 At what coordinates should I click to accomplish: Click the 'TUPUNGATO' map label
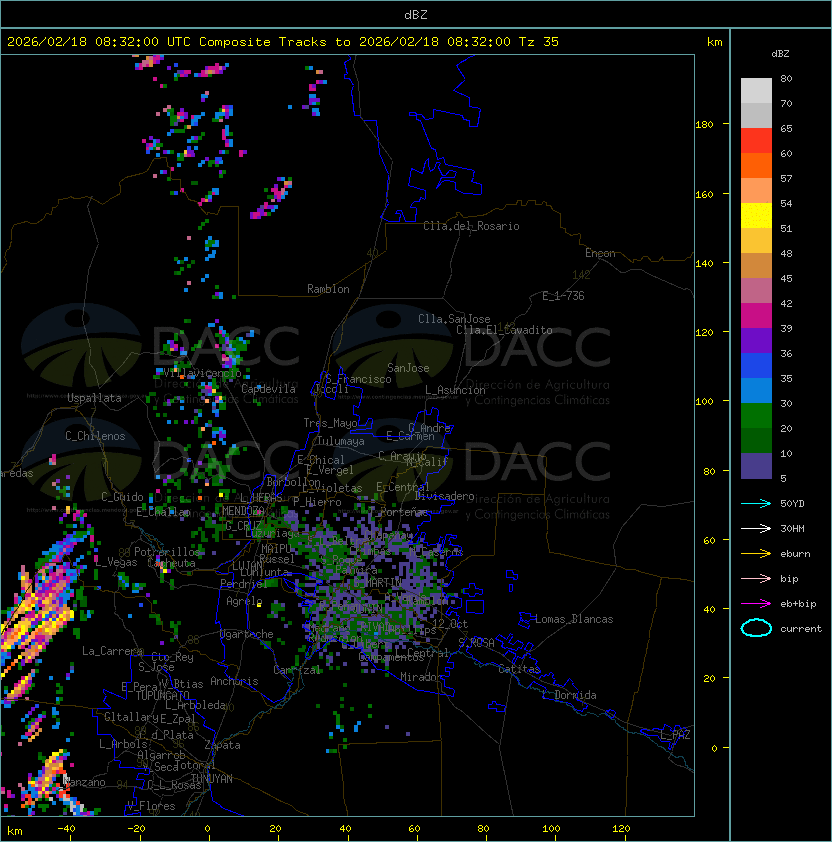(x=162, y=695)
